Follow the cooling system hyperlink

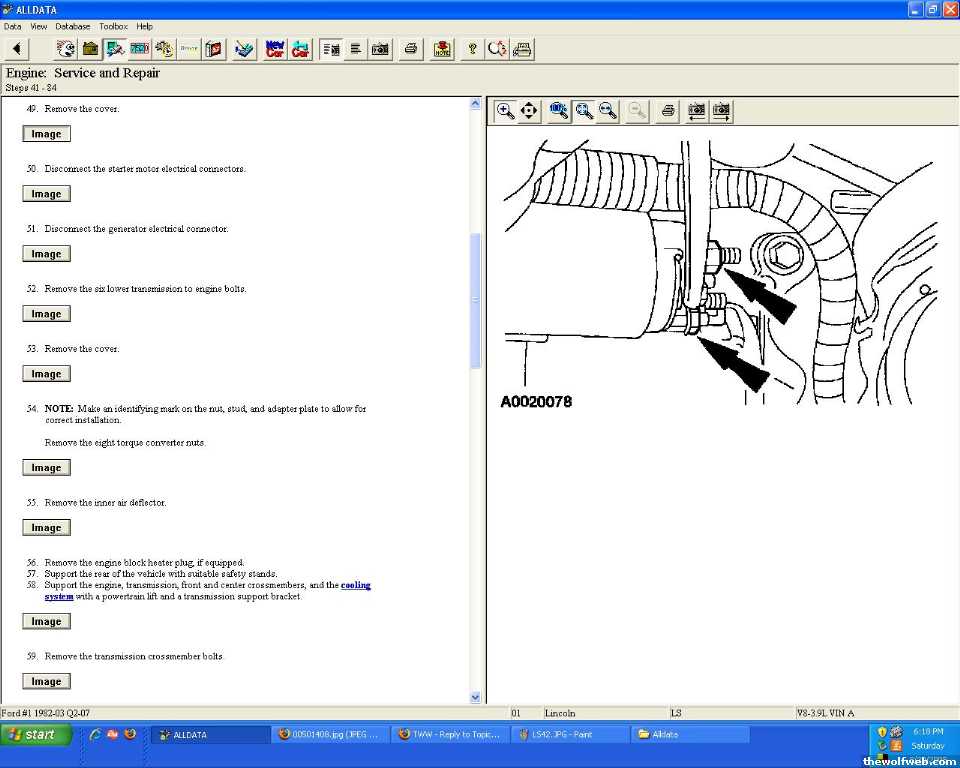[355, 585]
